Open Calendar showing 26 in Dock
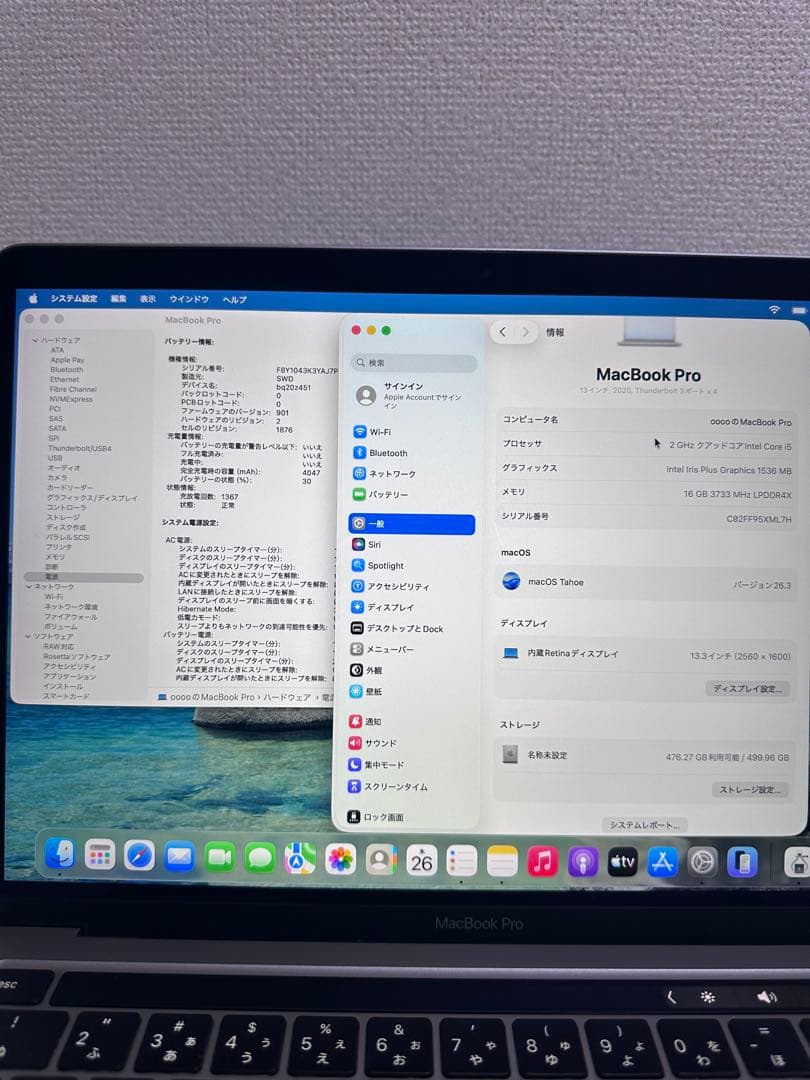 click(x=422, y=860)
